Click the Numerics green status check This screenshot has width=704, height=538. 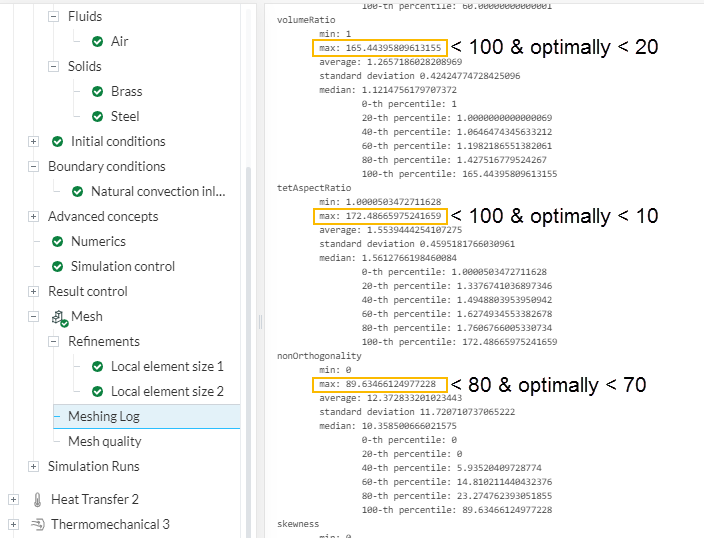(57, 242)
